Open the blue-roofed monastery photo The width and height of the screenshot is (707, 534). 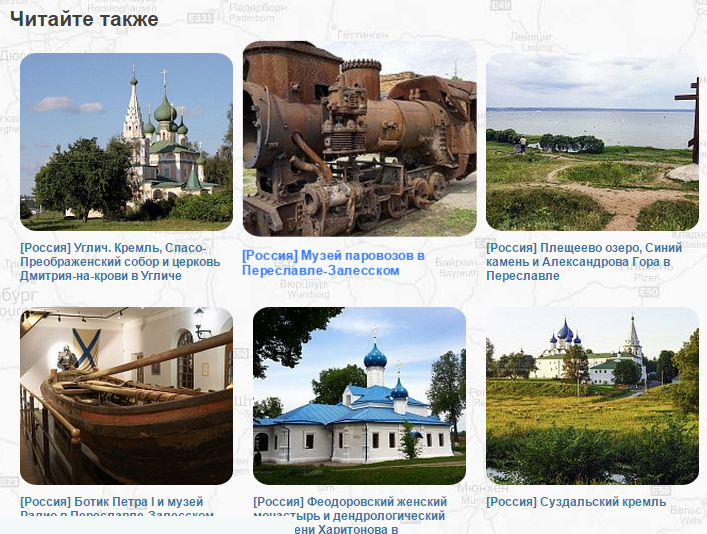[x=359, y=396]
